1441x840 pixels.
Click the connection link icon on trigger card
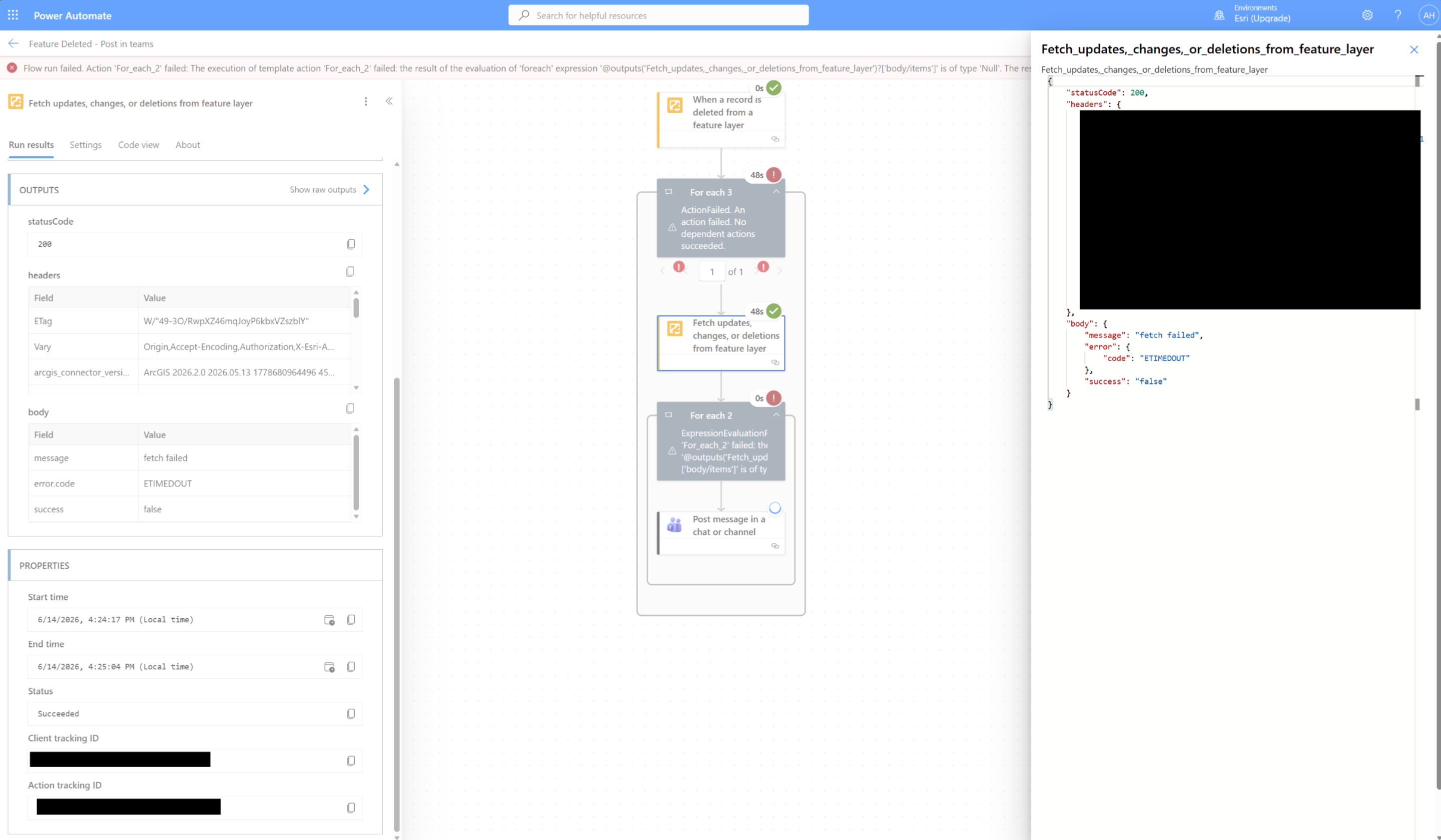point(775,139)
